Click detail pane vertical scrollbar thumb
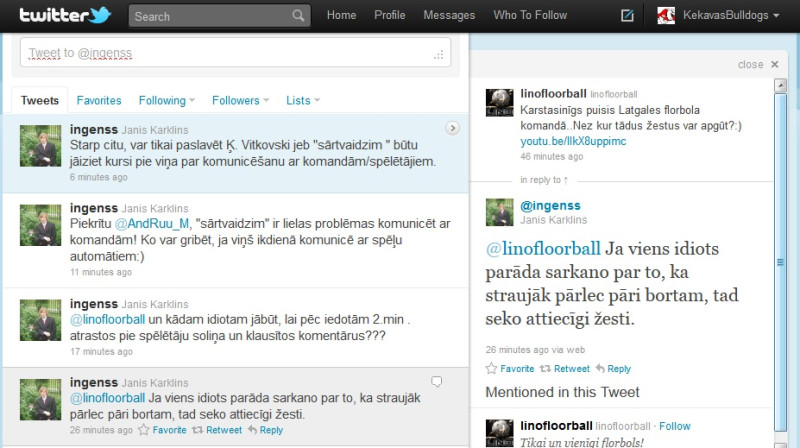 click(x=780, y=262)
